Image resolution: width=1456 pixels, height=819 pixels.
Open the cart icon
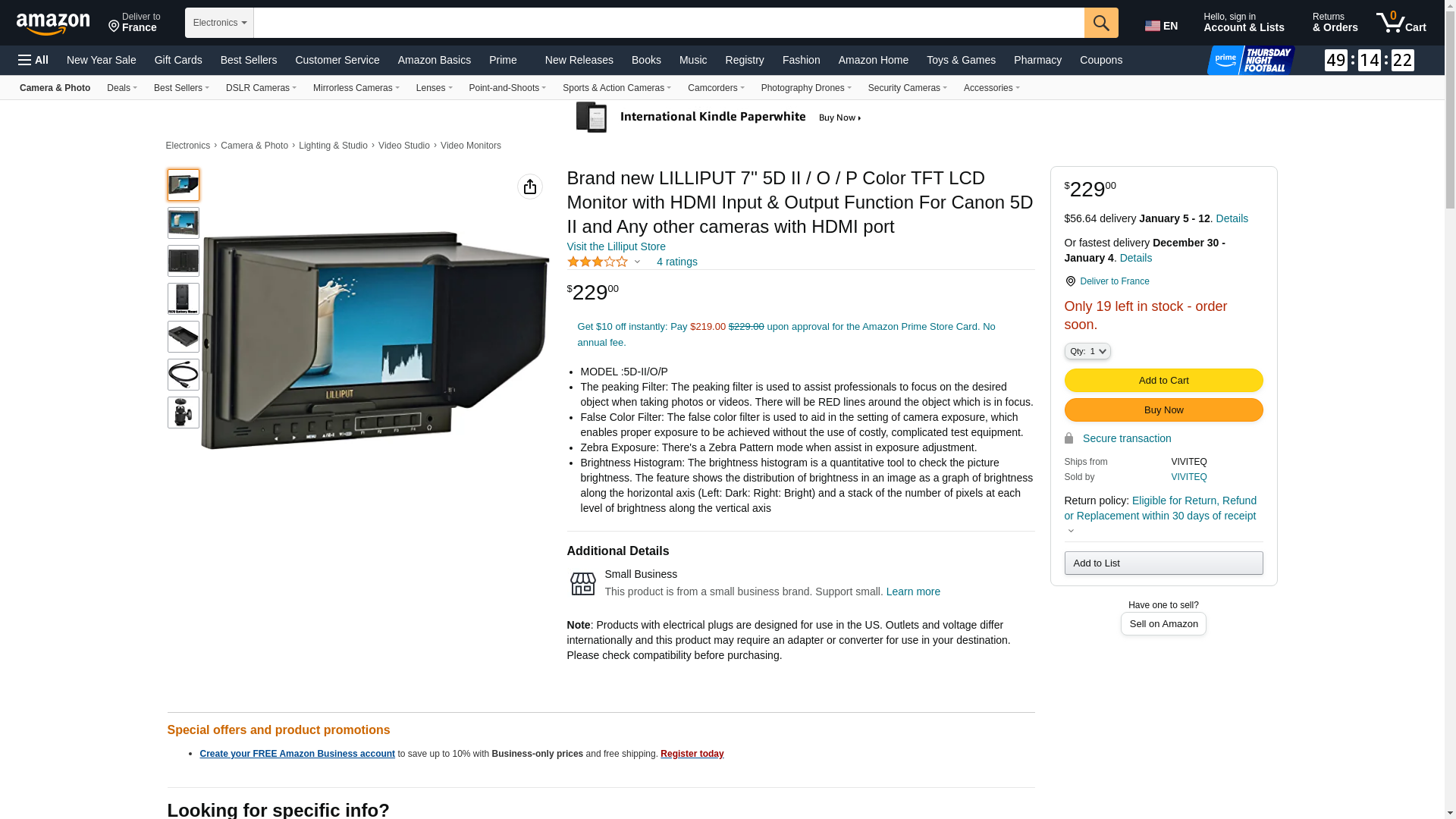1401,23
